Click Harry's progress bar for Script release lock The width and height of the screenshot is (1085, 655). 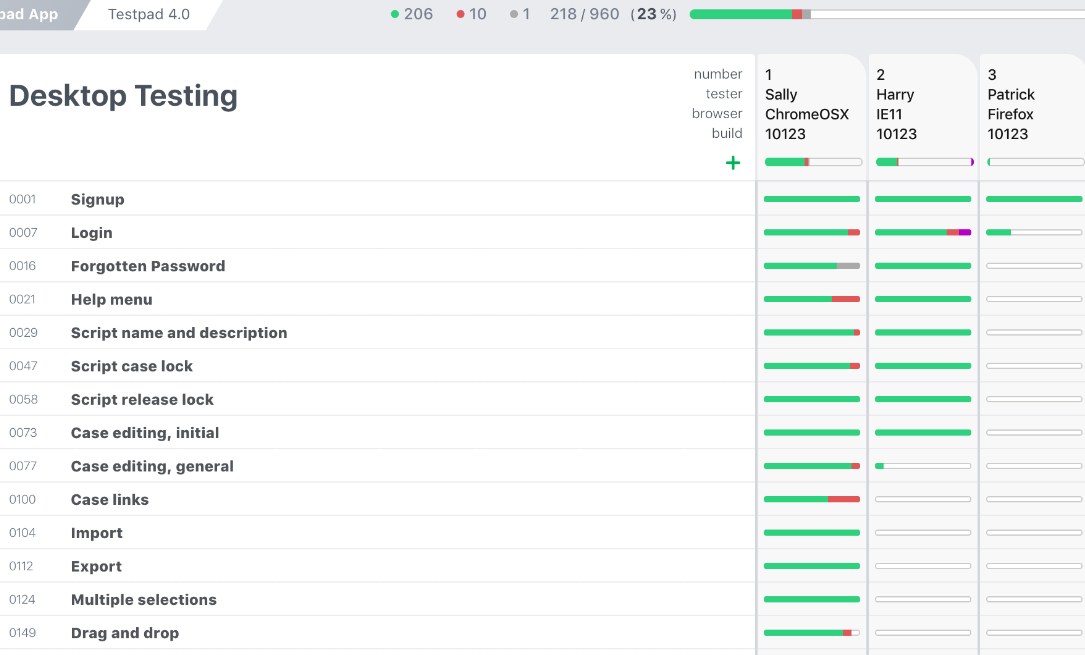923,399
